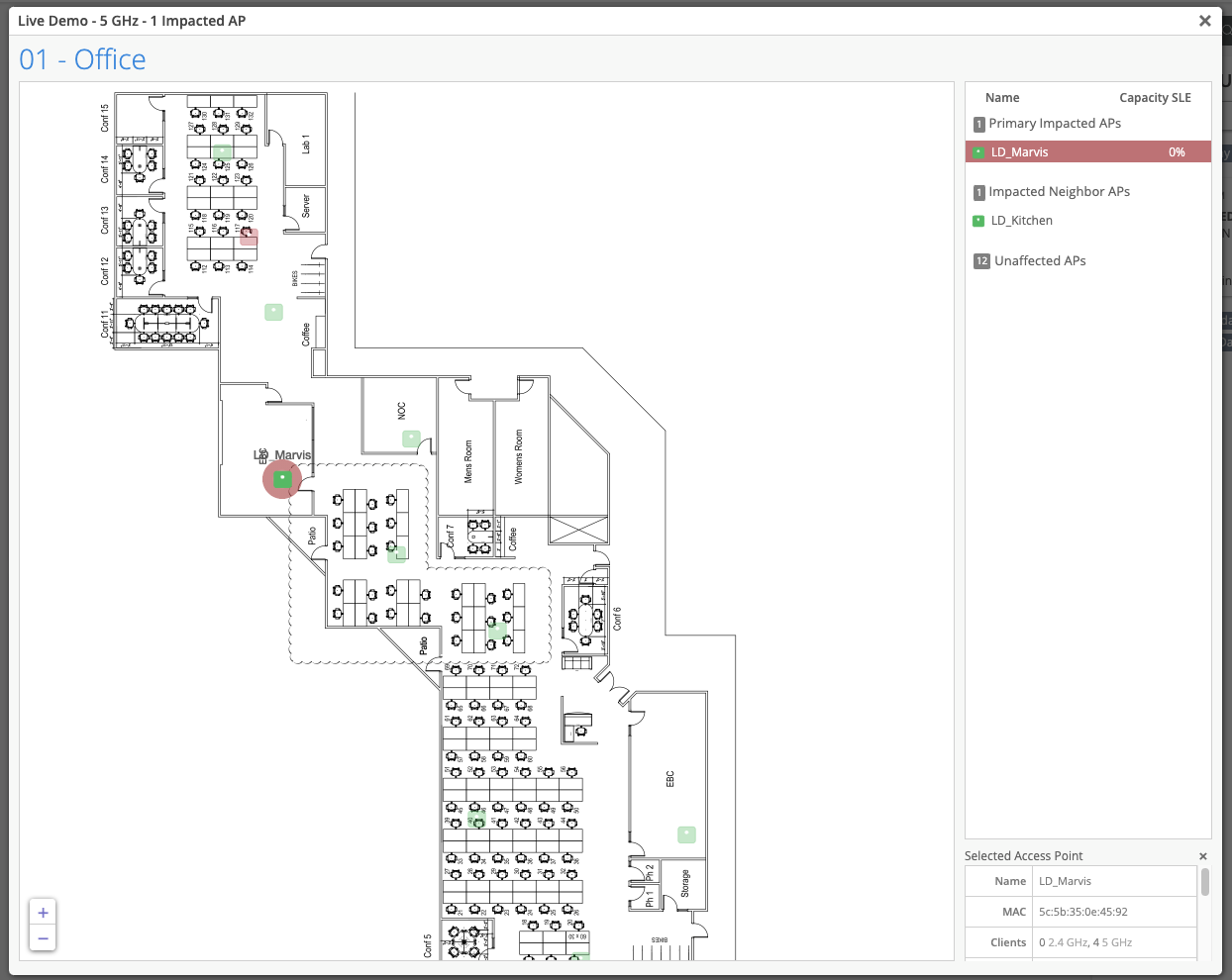Screen dimensions: 1232x980
Task: Zoom out of the floor map
Action: pos(43,938)
